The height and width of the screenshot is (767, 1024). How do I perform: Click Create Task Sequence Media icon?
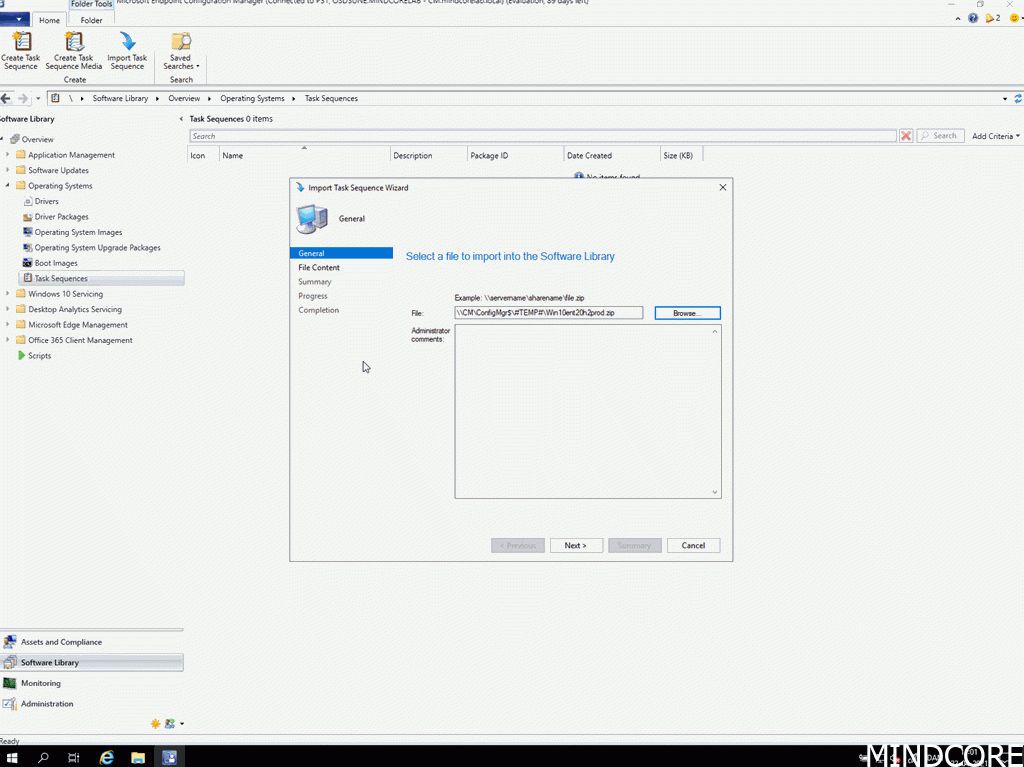point(74,50)
